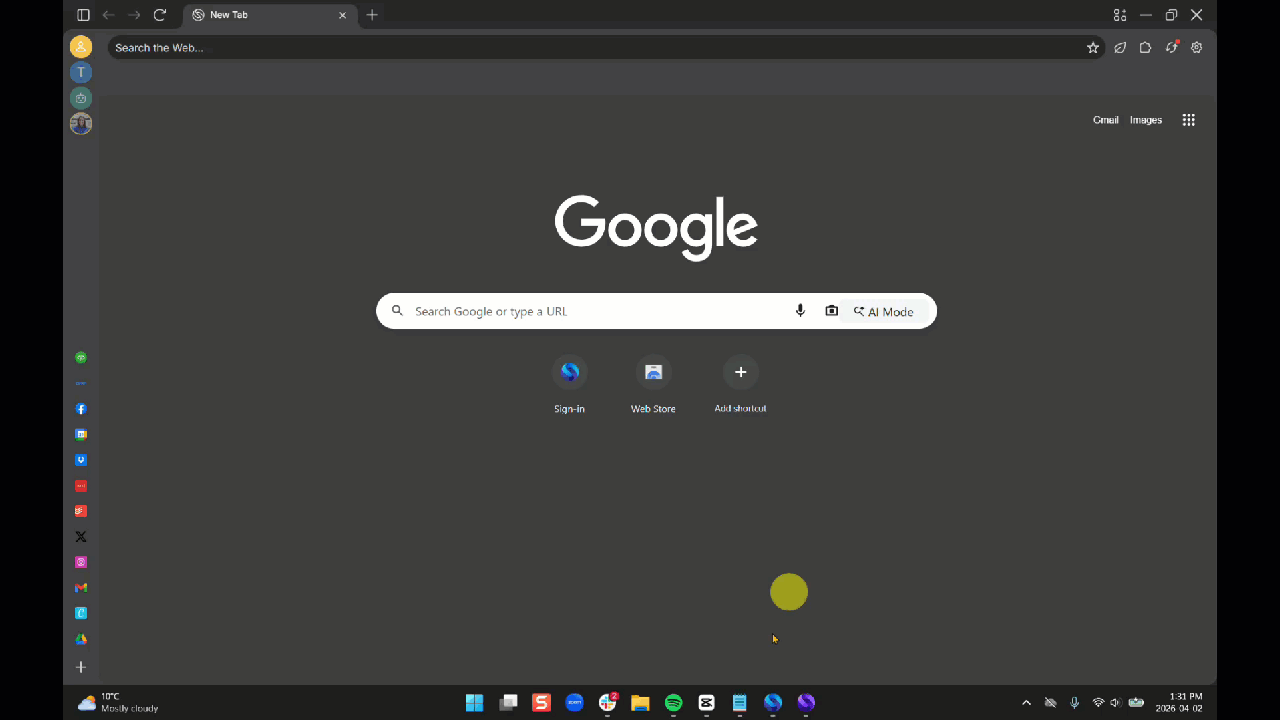This screenshot has width=1280, height=720.
Task: Switch on Google AI Mode
Action: pyautogui.click(x=885, y=312)
